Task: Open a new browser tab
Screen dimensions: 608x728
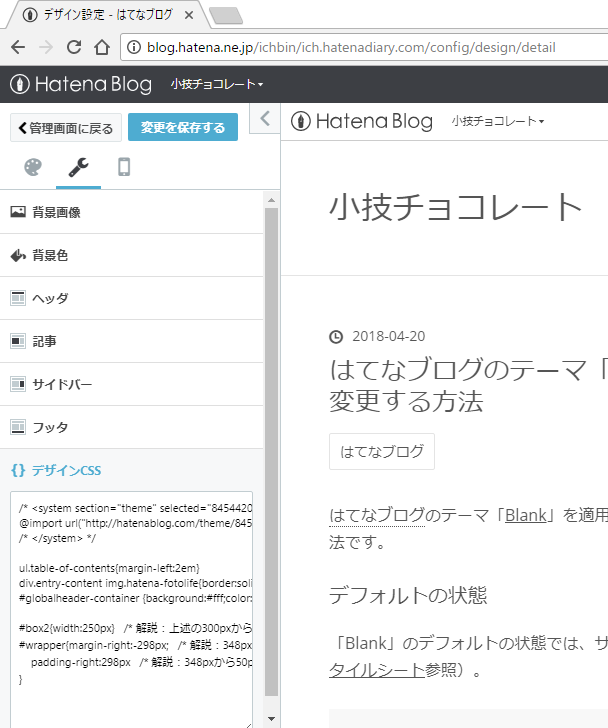Action: pos(226,15)
